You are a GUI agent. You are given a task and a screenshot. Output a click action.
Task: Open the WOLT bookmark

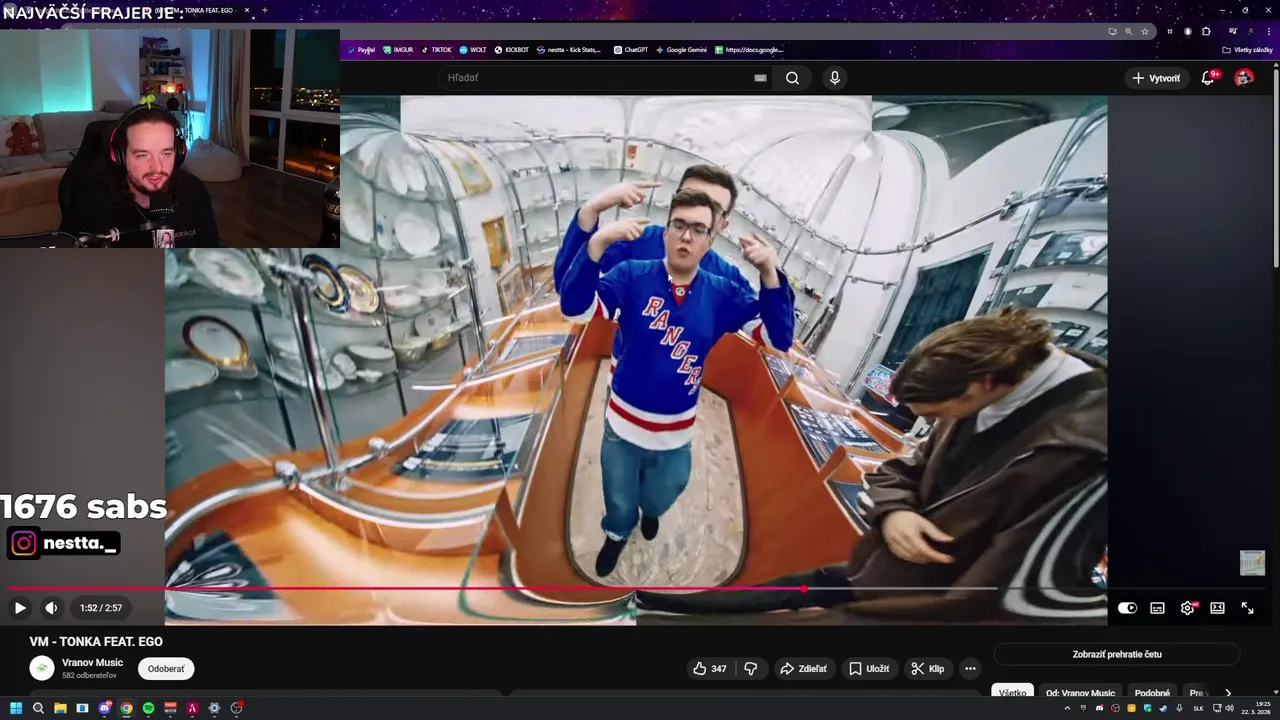pyautogui.click(x=473, y=49)
